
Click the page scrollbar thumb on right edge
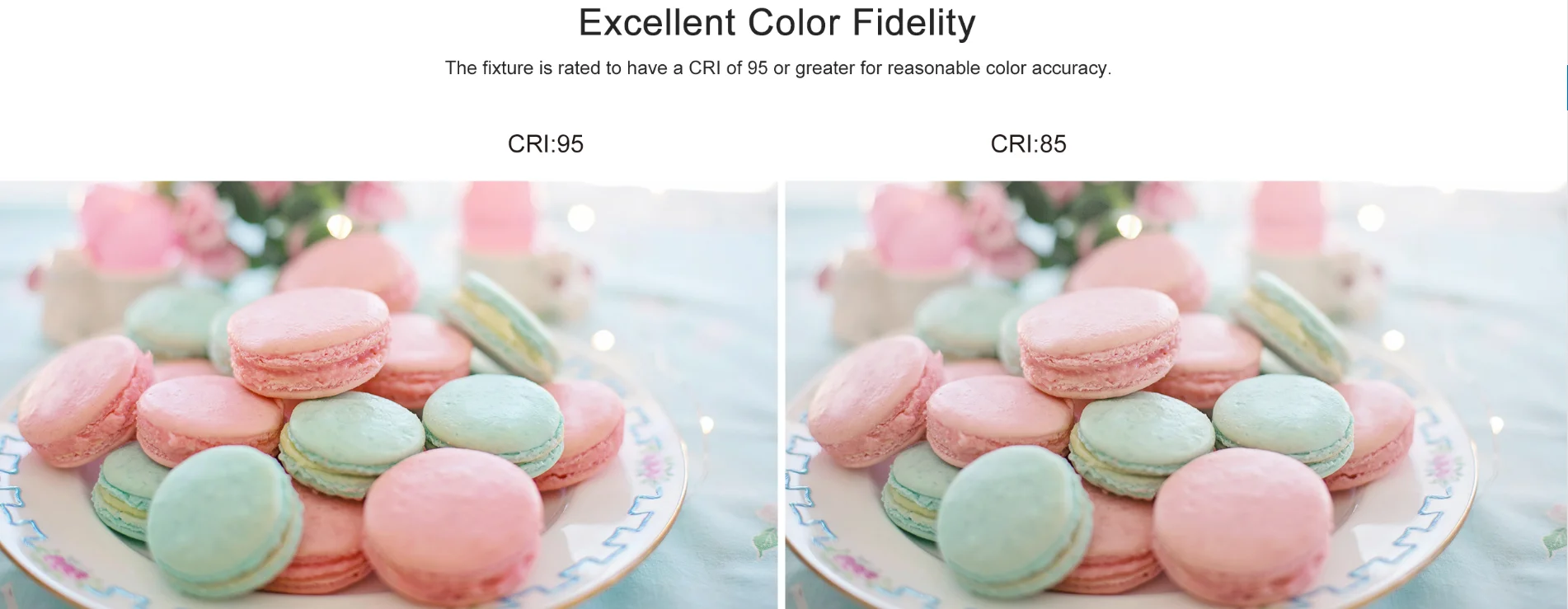[1566, 87]
